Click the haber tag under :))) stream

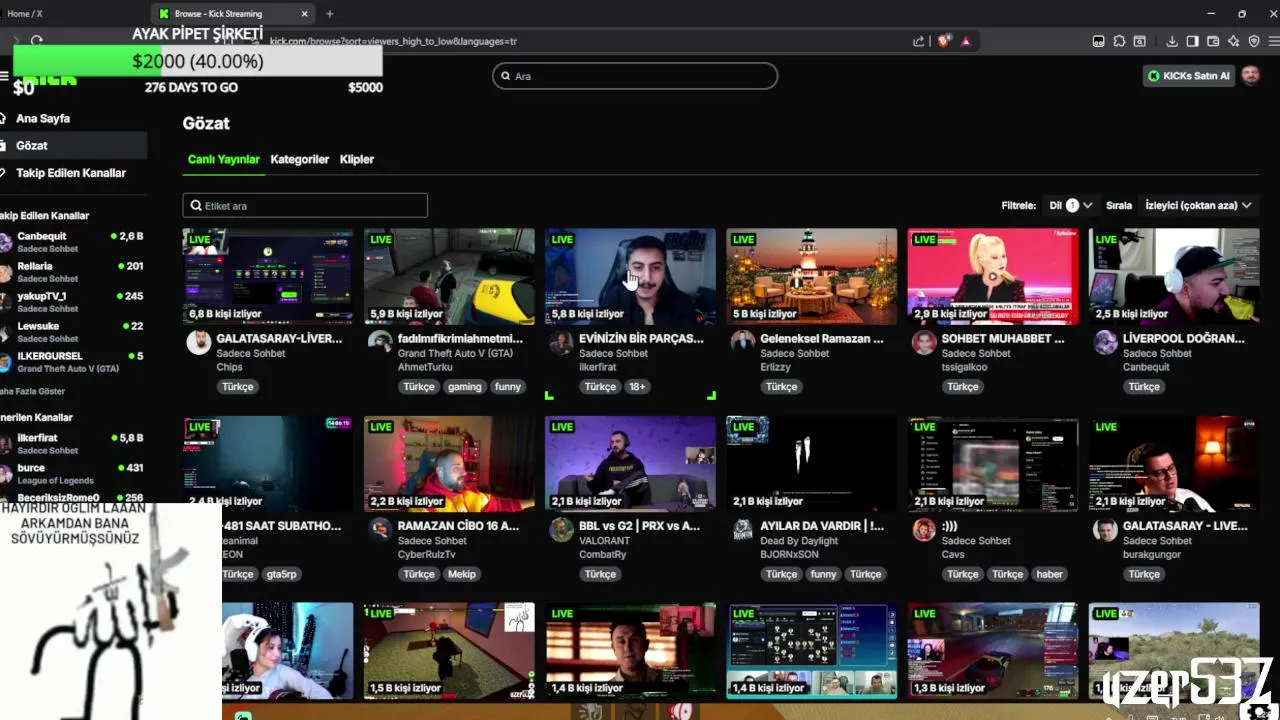click(1050, 574)
